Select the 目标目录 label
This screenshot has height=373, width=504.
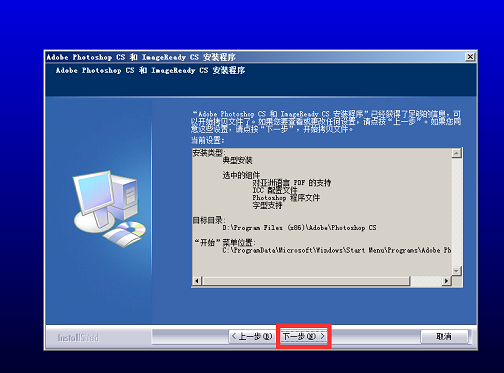(209, 220)
